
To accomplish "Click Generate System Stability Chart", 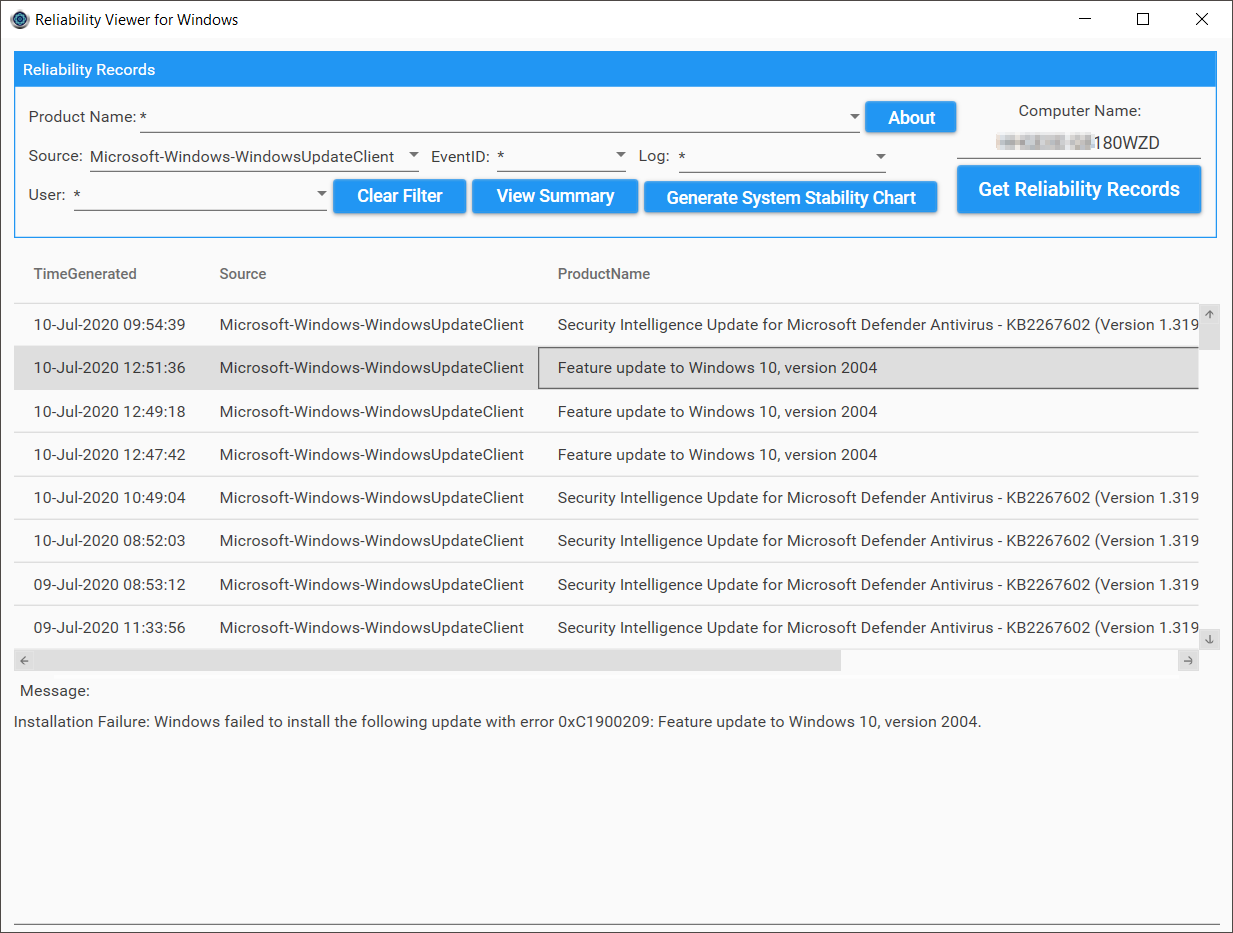I will [791, 197].
